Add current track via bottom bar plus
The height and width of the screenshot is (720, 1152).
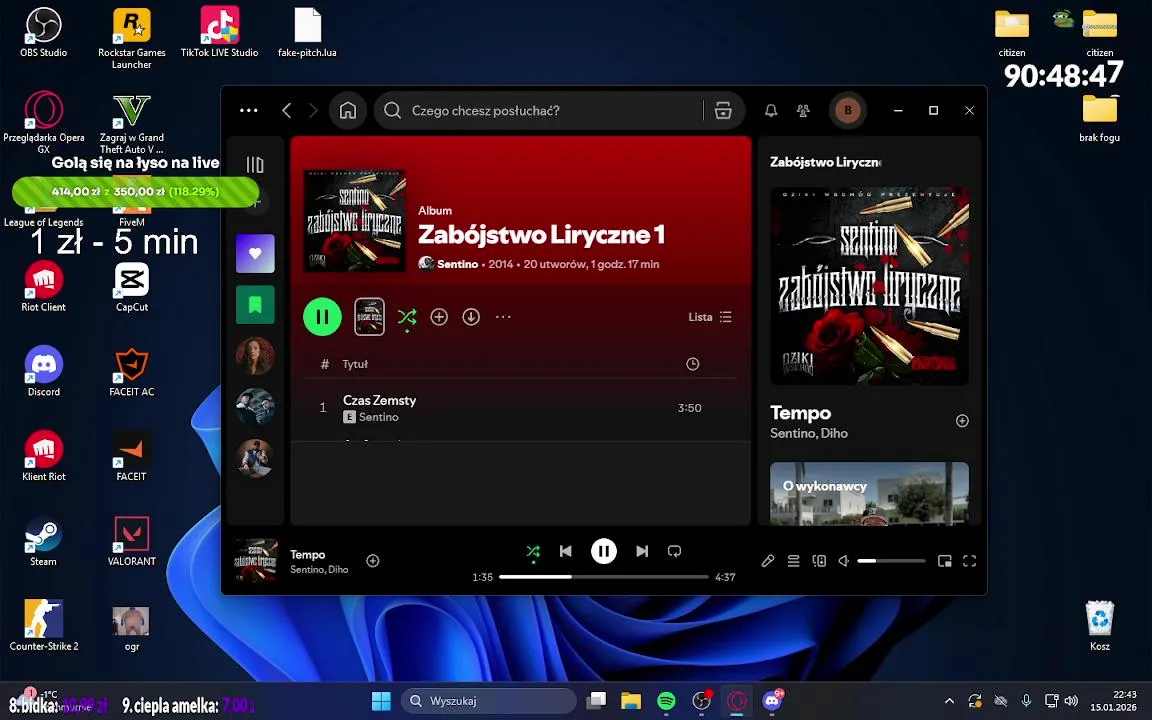(372, 561)
